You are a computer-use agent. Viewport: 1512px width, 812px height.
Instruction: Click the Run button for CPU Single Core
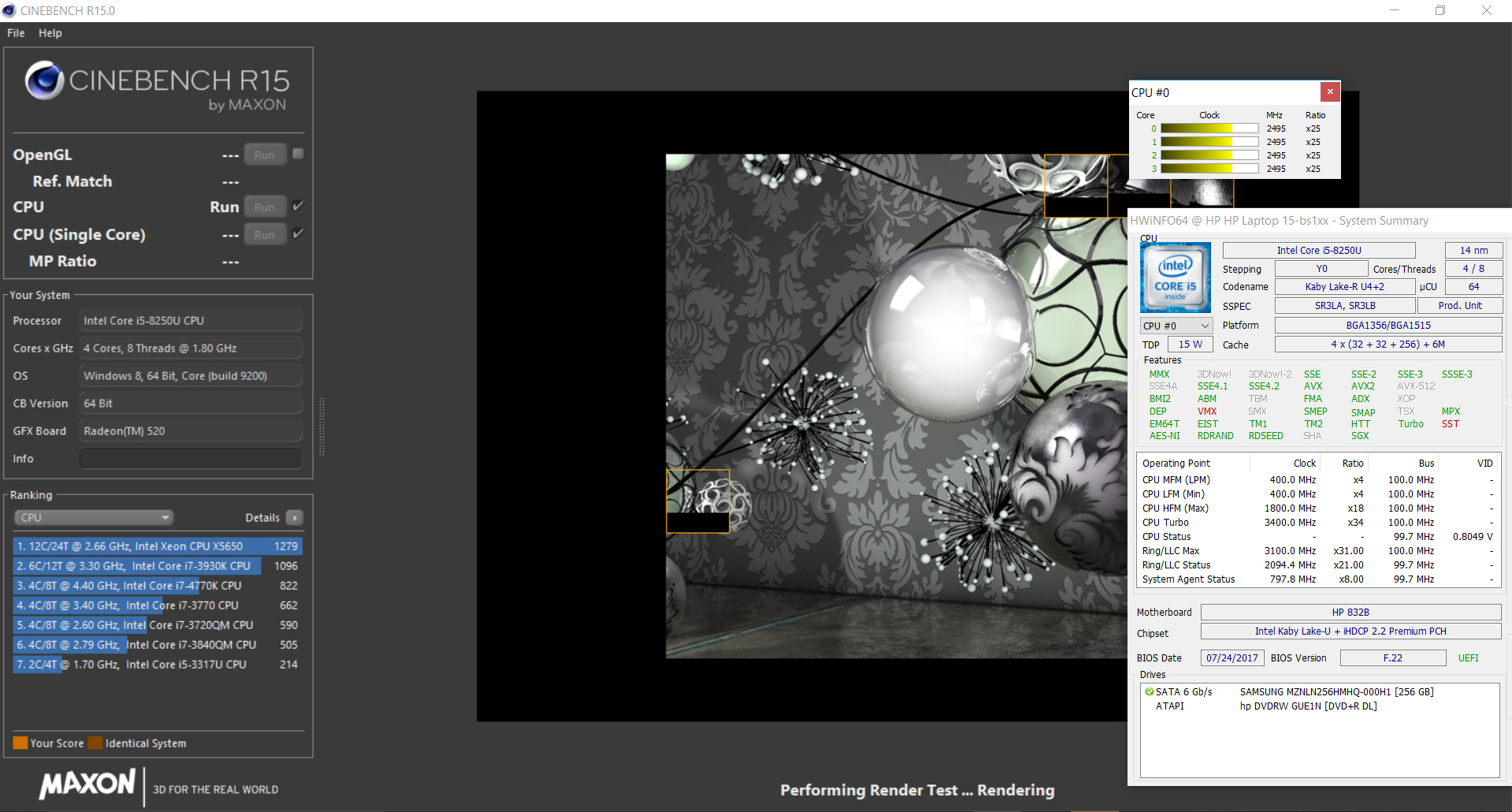click(x=265, y=234)
